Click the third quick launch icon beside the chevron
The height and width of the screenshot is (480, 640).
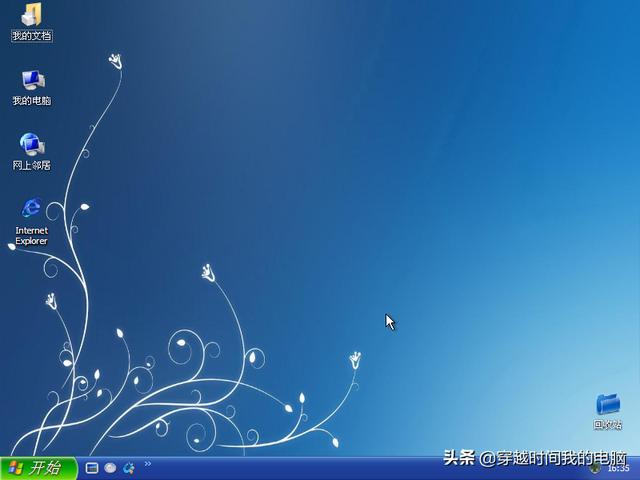[129, 468]
